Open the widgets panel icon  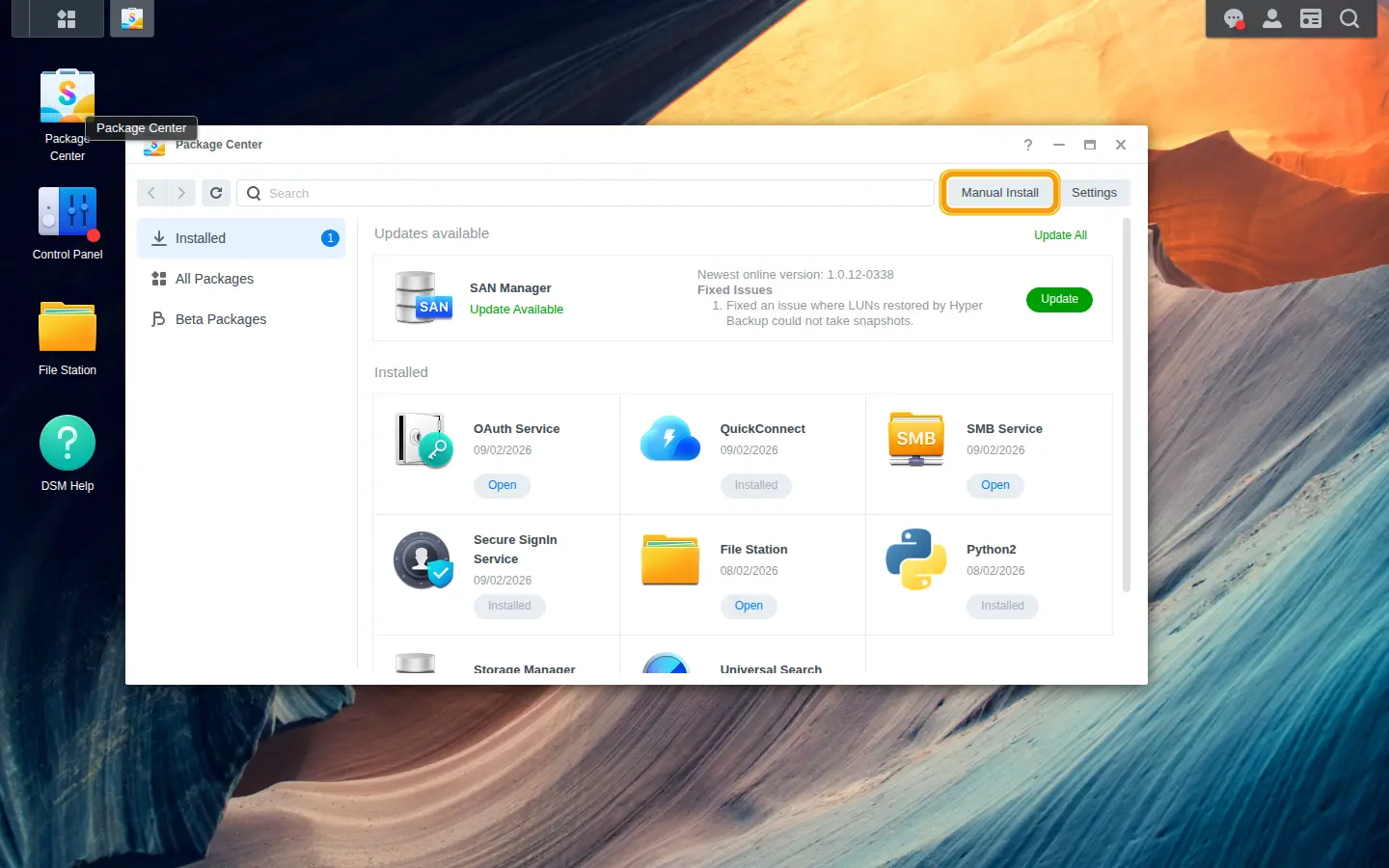[x=1311, y=18]
